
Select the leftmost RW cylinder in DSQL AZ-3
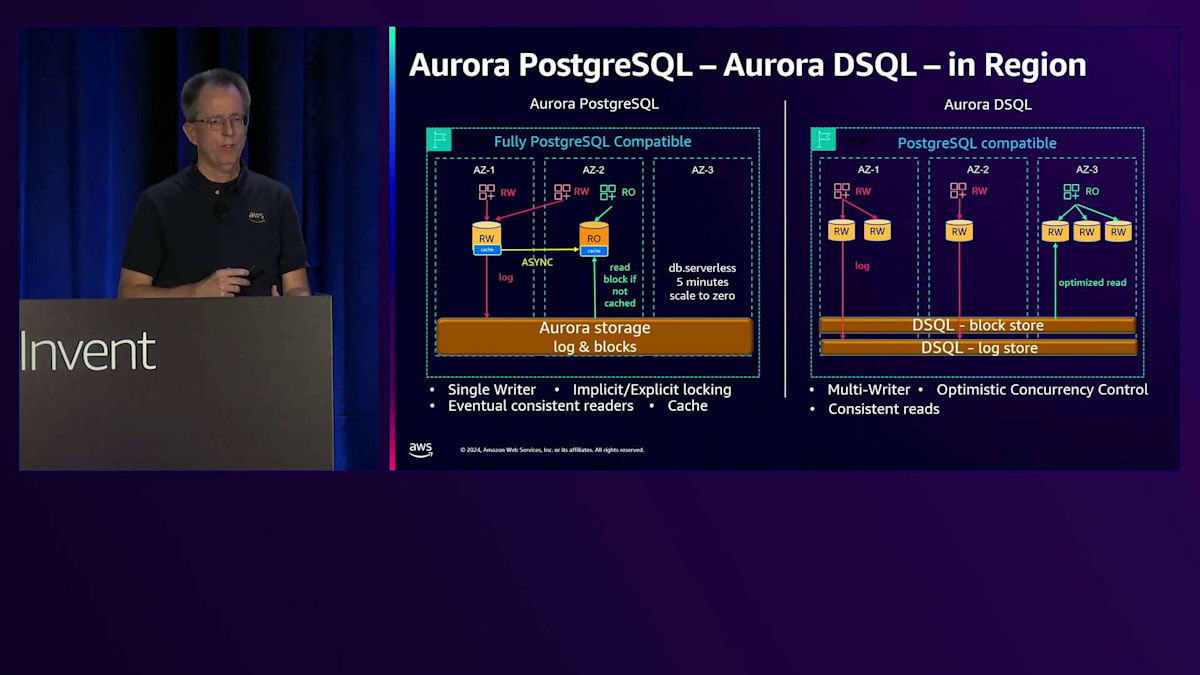1055,231
